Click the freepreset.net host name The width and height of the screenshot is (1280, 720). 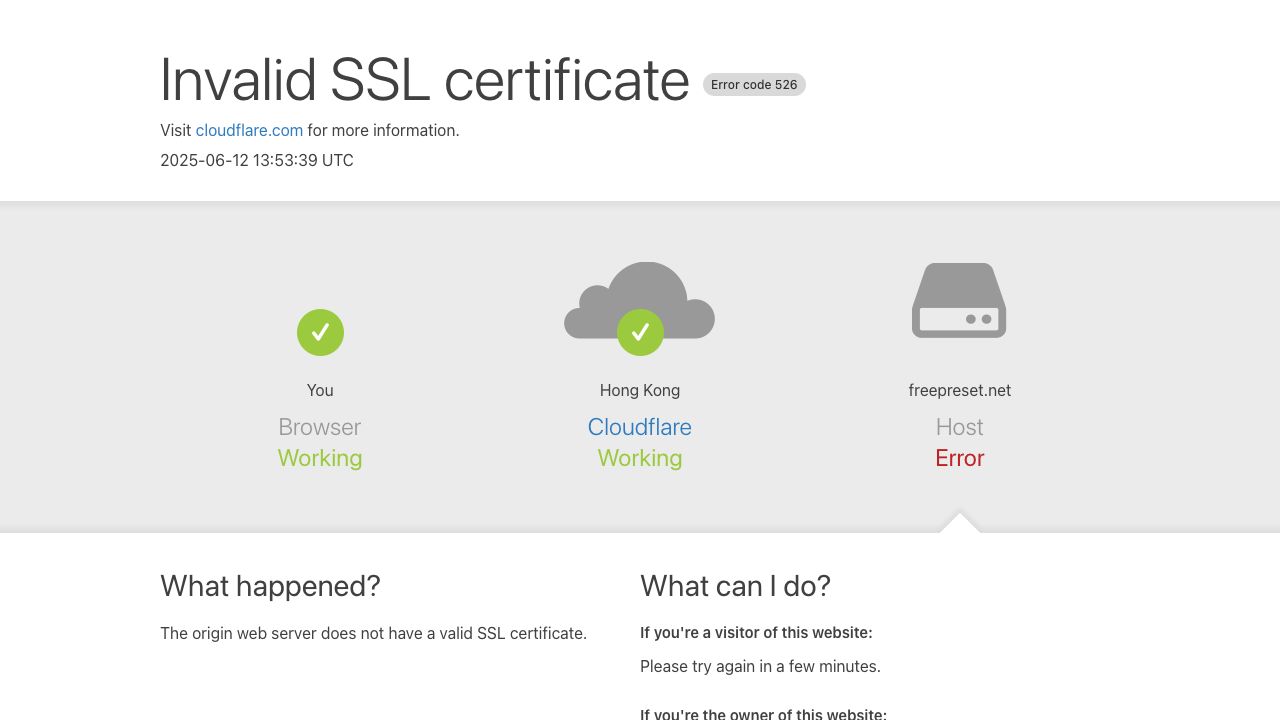click(x=960, y=390)
